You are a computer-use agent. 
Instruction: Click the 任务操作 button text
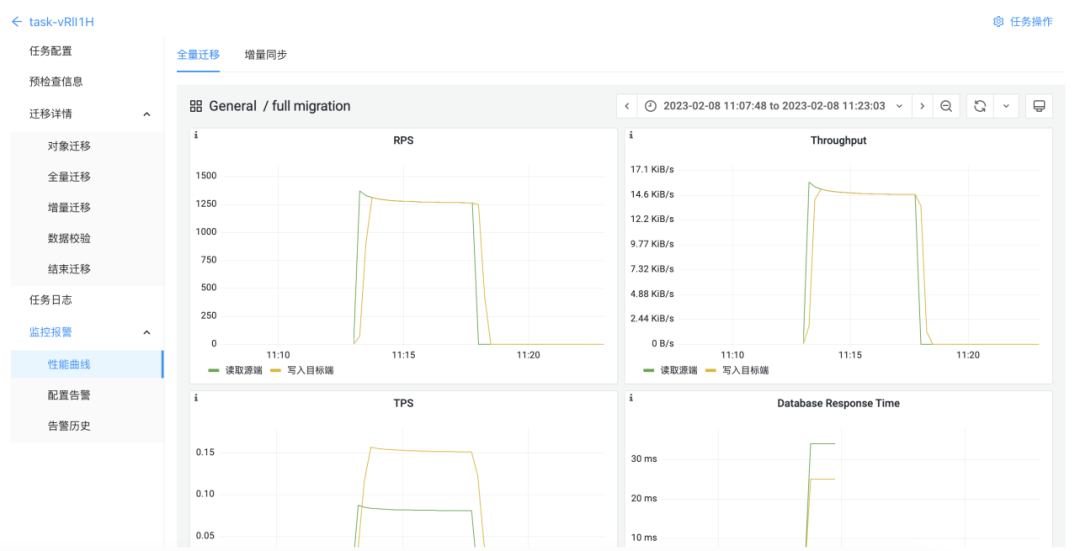(x=1031, y=22)
